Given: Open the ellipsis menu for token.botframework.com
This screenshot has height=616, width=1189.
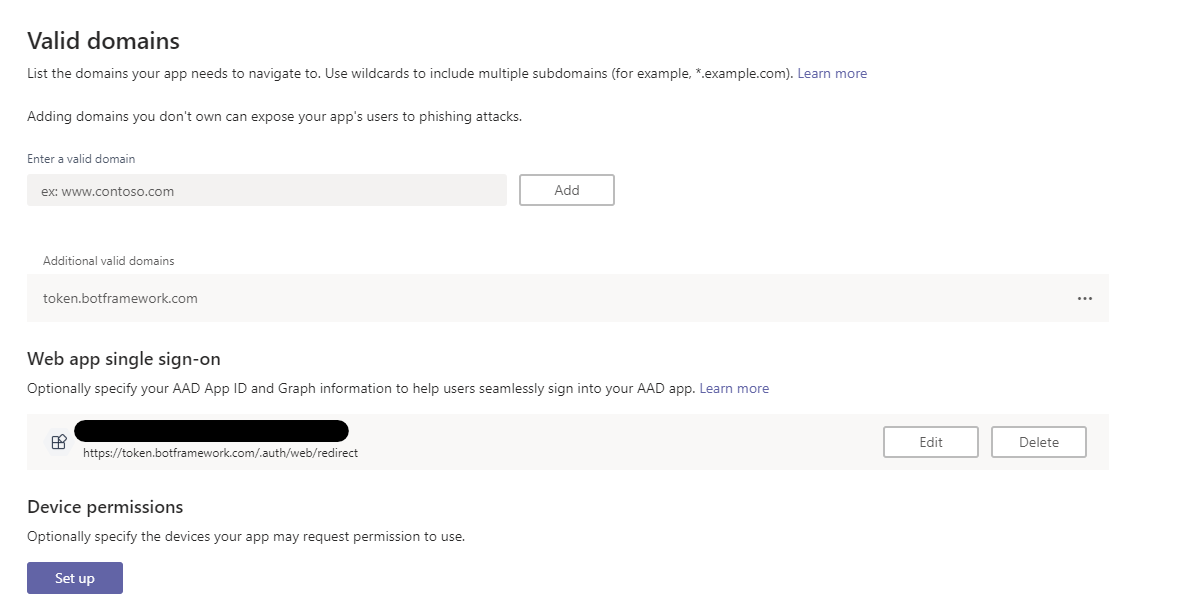Looking at the screenshot, I should (x=1085, y=298).
